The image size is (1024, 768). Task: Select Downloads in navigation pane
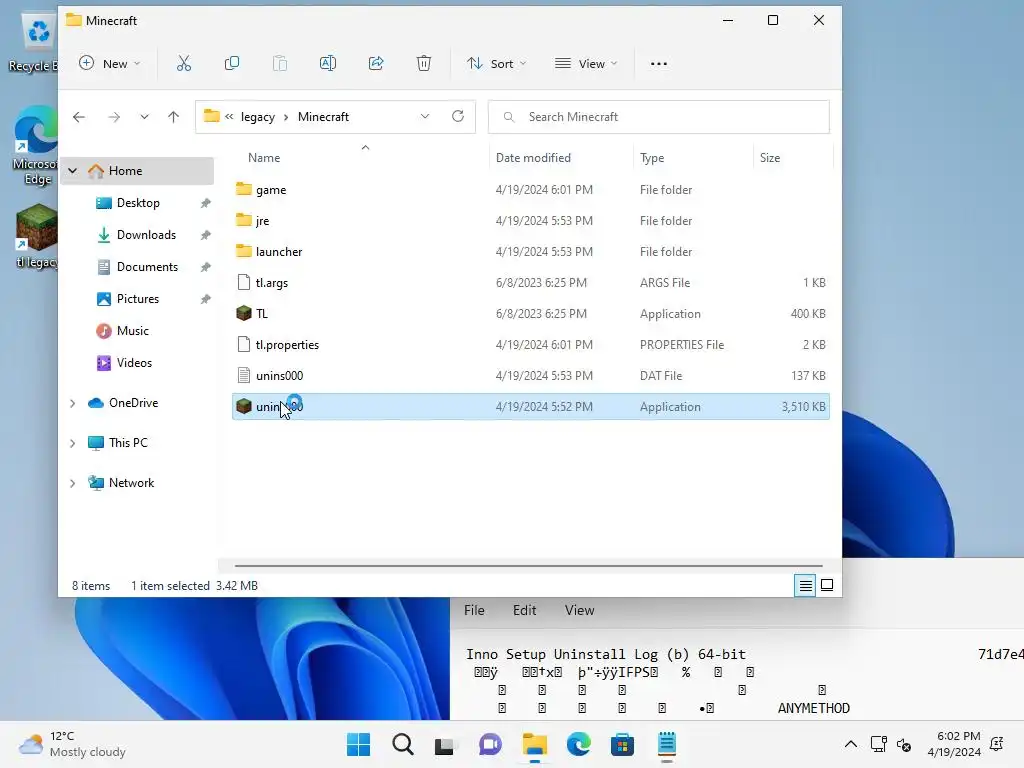point(146,234)
